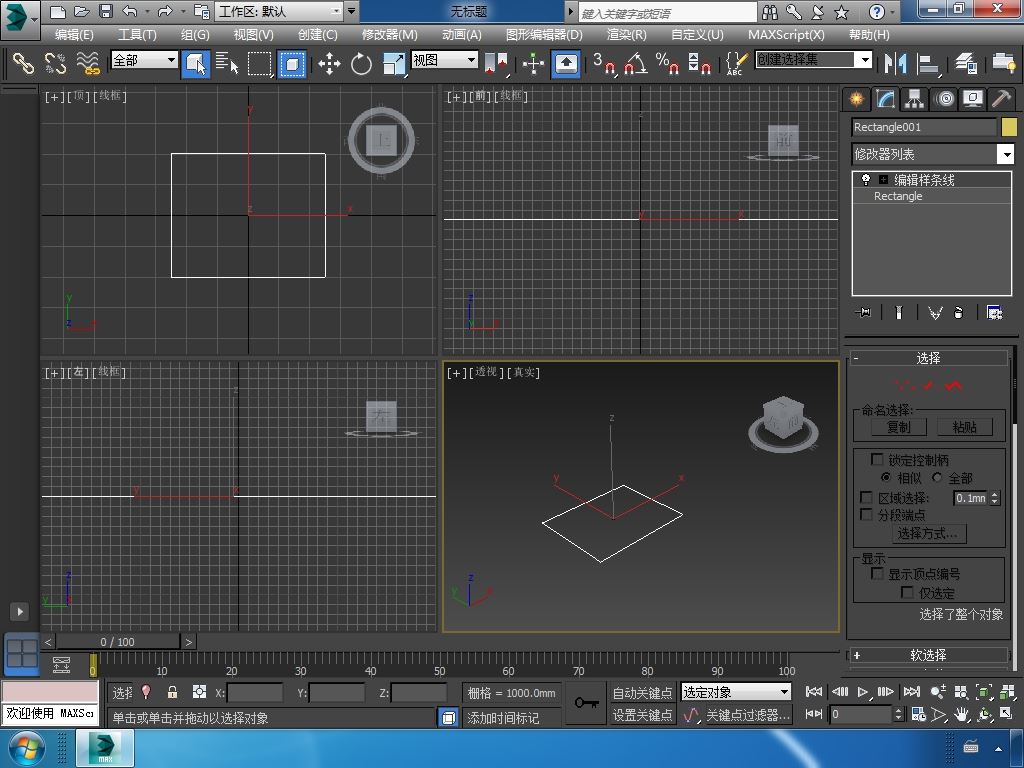The image size is (1024, 768).
Task: Open the Utilities hammer panel
Action: (1001, 98)
